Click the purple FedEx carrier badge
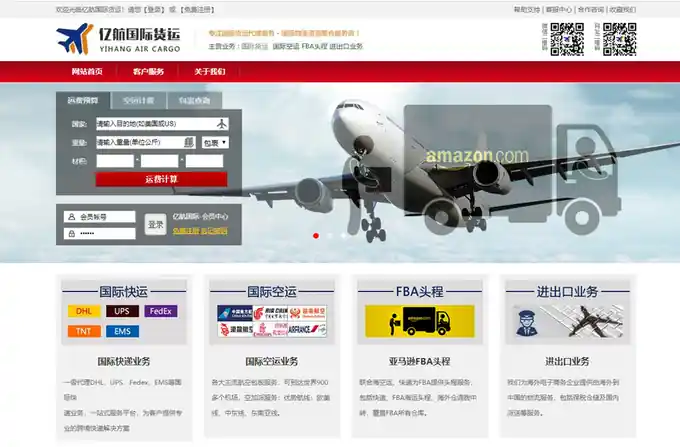 tap(160, 311)
